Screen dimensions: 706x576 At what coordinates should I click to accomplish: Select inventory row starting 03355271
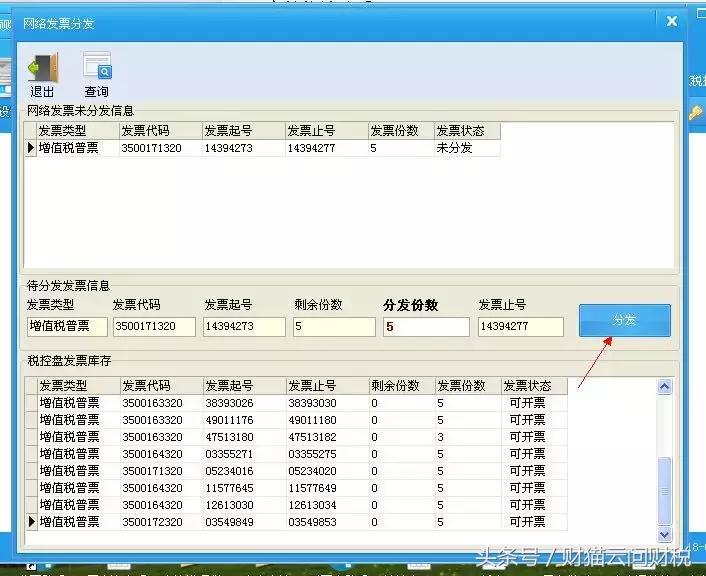(x=296, y=454)
